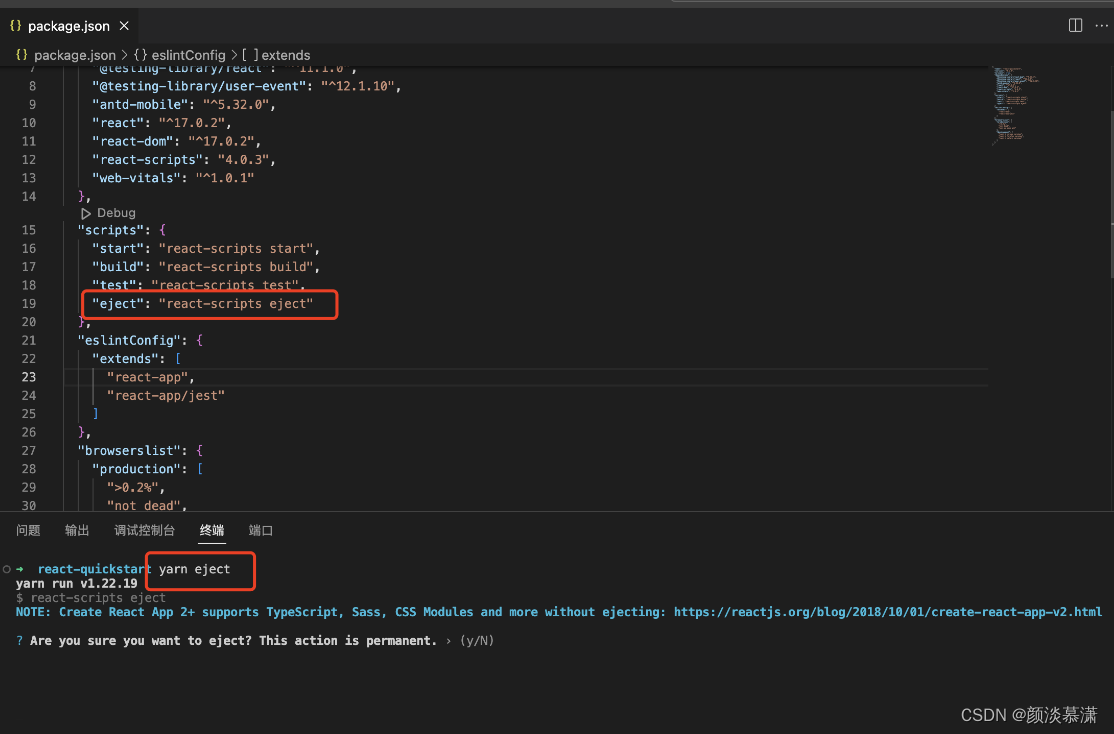Select the 终端 panel tab
The width and height of the screenshot is (1114, 734).
tap(212, 530)
